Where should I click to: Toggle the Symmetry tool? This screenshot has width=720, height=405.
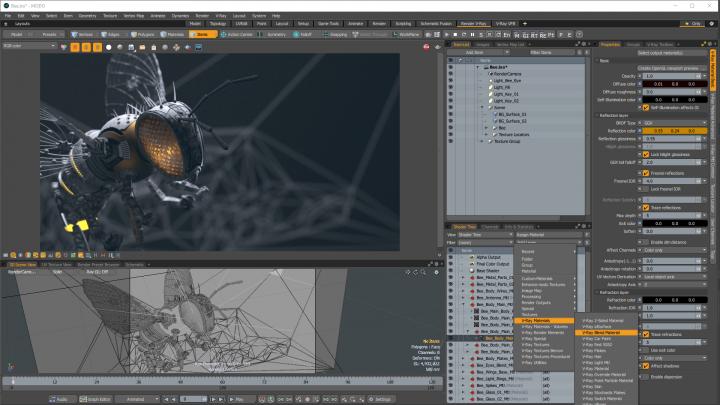click(x=274, y=33)
